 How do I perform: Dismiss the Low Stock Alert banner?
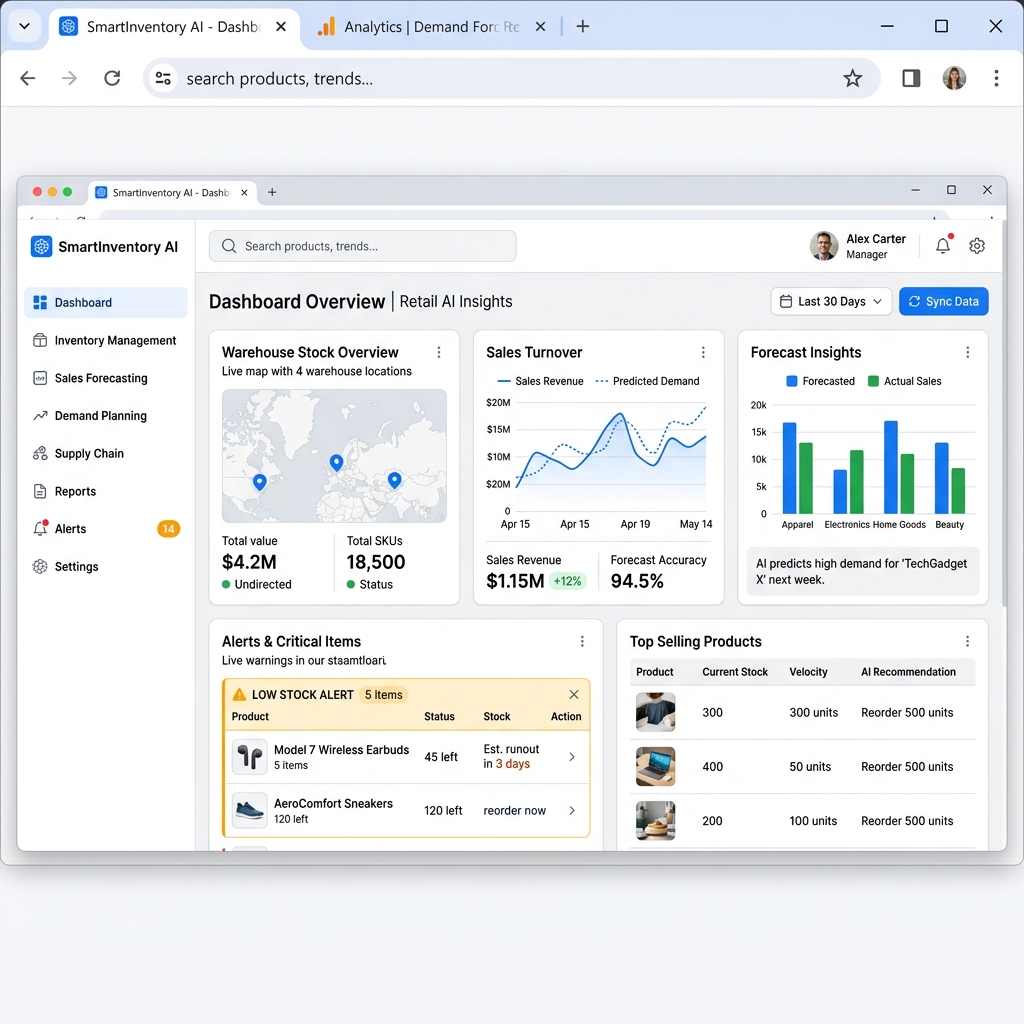574,694
